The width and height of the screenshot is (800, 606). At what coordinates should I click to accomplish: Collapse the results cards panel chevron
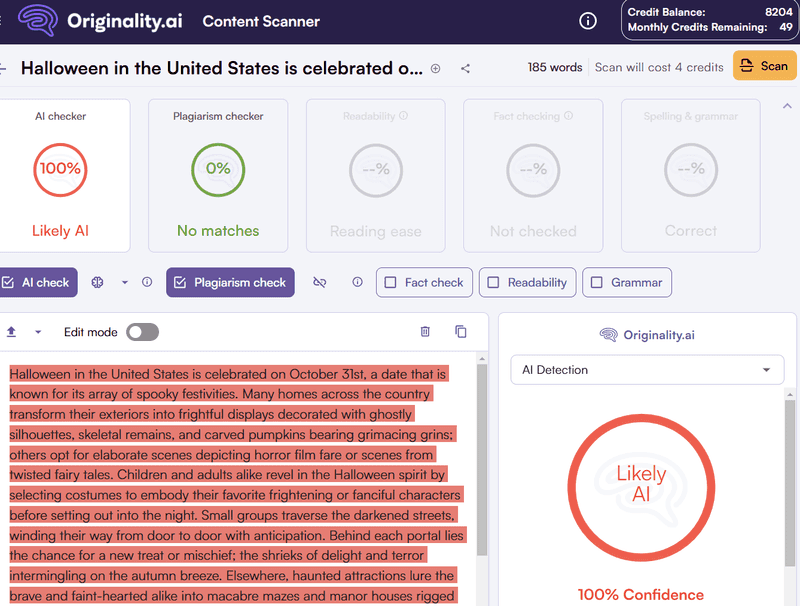pyautogui.click(x=787, y=106)
